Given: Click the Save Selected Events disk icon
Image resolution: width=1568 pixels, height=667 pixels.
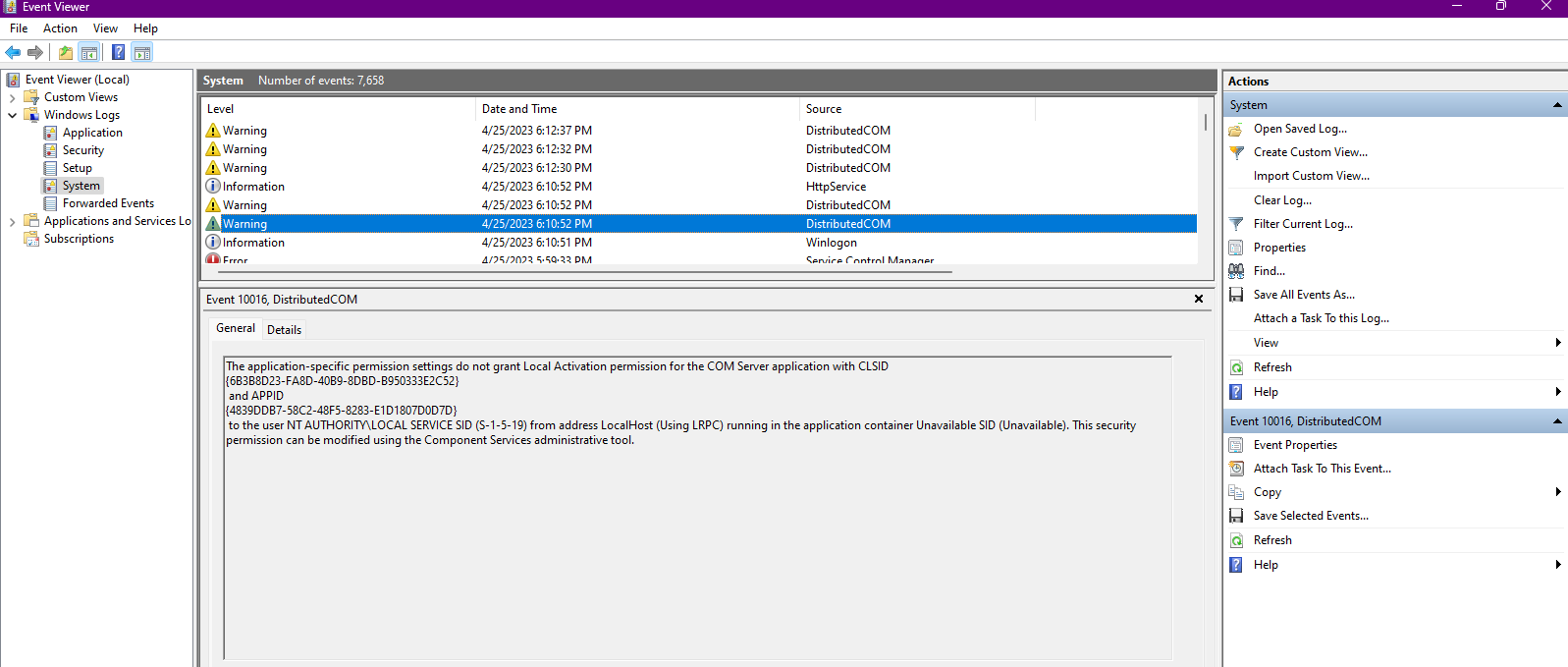Looking at the screenshot, I should click(x=1236, y=516).
